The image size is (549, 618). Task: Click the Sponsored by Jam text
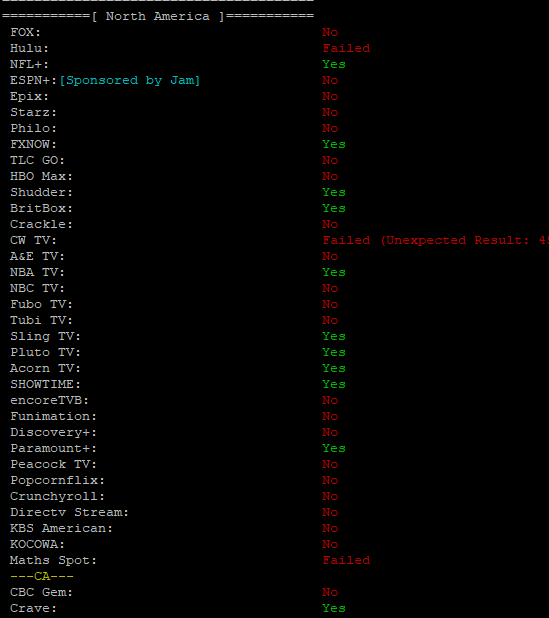click(130, 80)
